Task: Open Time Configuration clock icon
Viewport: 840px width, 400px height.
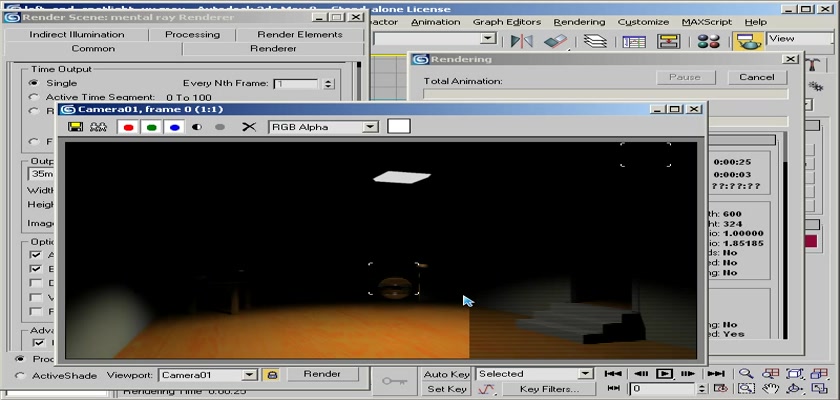Action: point(721,388)
